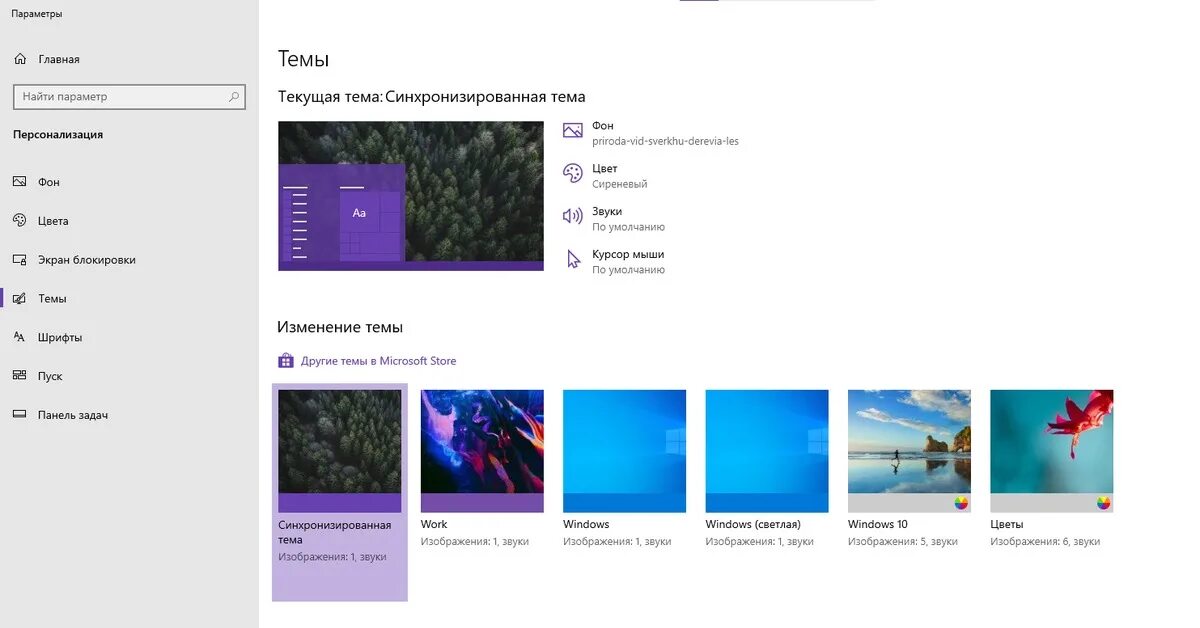Click the Microsoft Store bag icon
This screenshot has height=628, width=1200.
point(285,361)
